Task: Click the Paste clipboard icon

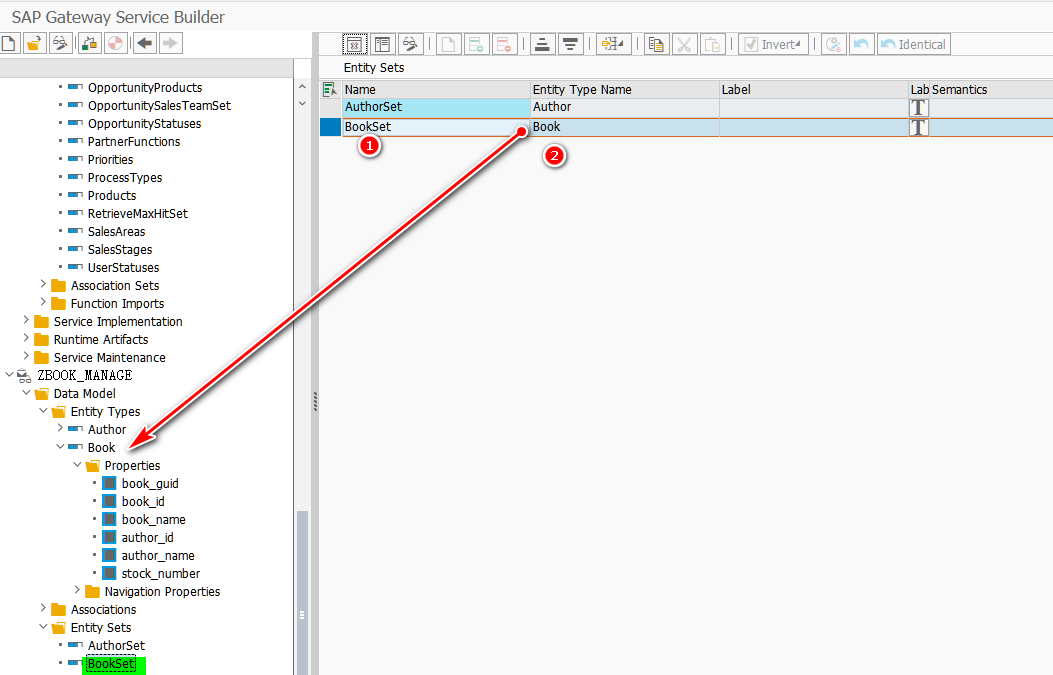Action: [x=712, y=45]
